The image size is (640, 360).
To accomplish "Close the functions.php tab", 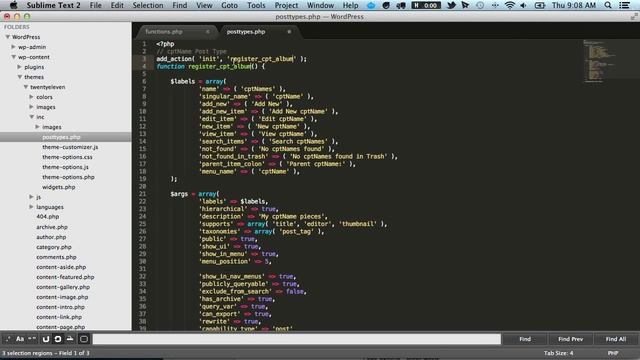I will [x=208, y=32].
